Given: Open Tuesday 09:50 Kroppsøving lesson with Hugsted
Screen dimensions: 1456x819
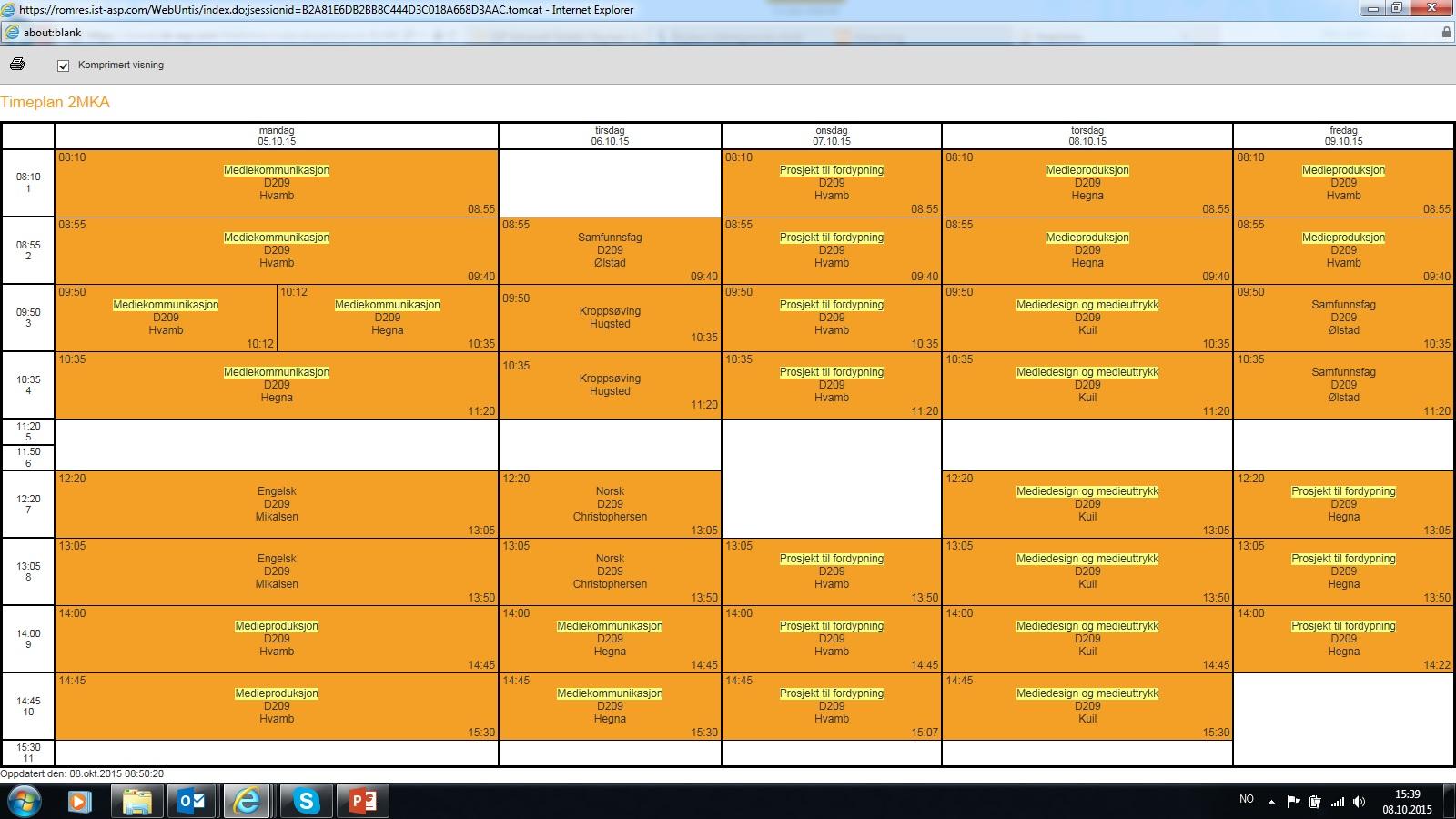Looking at the screenshot, I should click(x=610, y=318).
